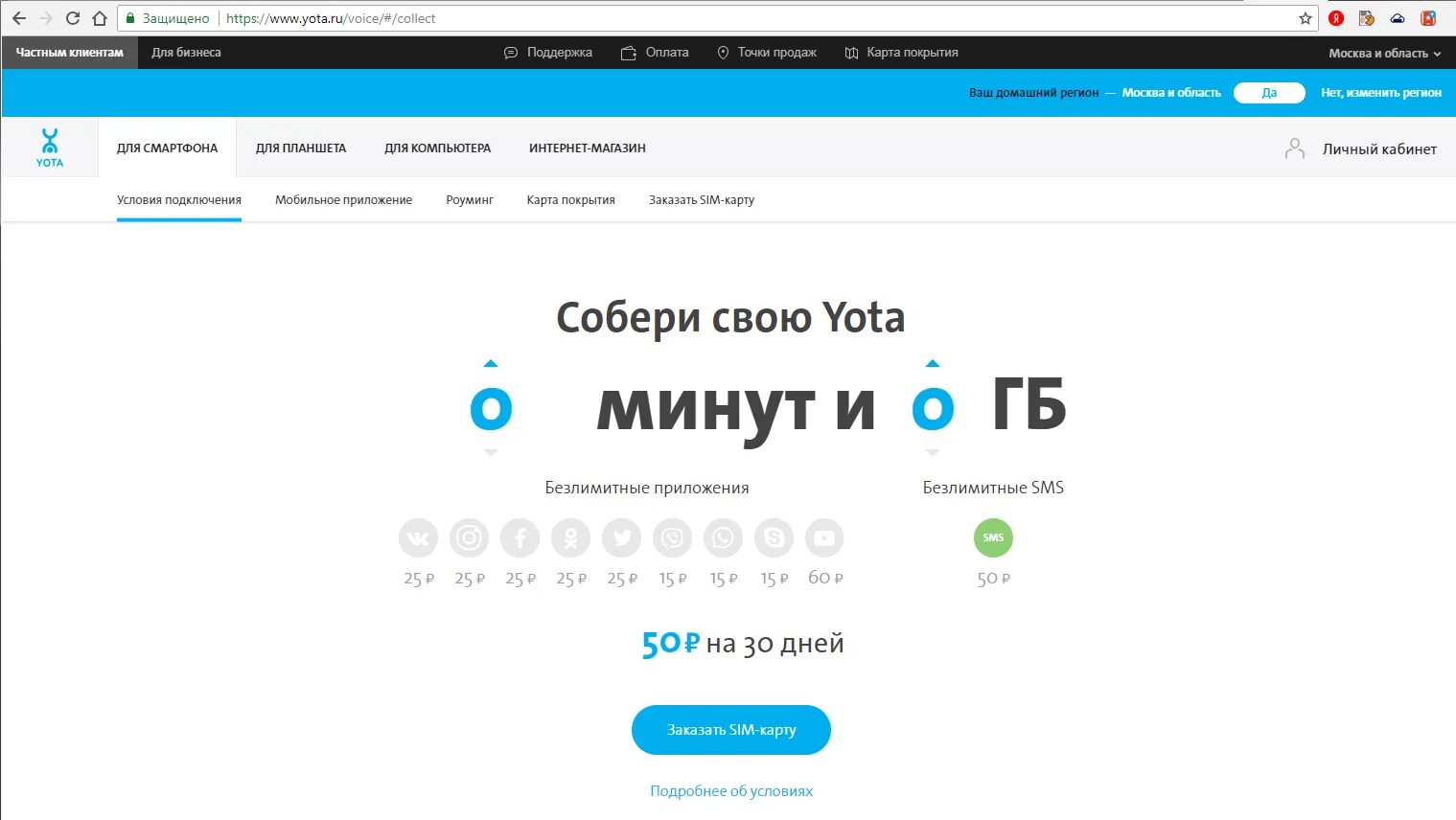1456x820 pixels.
Task: Increase minutes with the up arrow
Action: pos(491,363)
